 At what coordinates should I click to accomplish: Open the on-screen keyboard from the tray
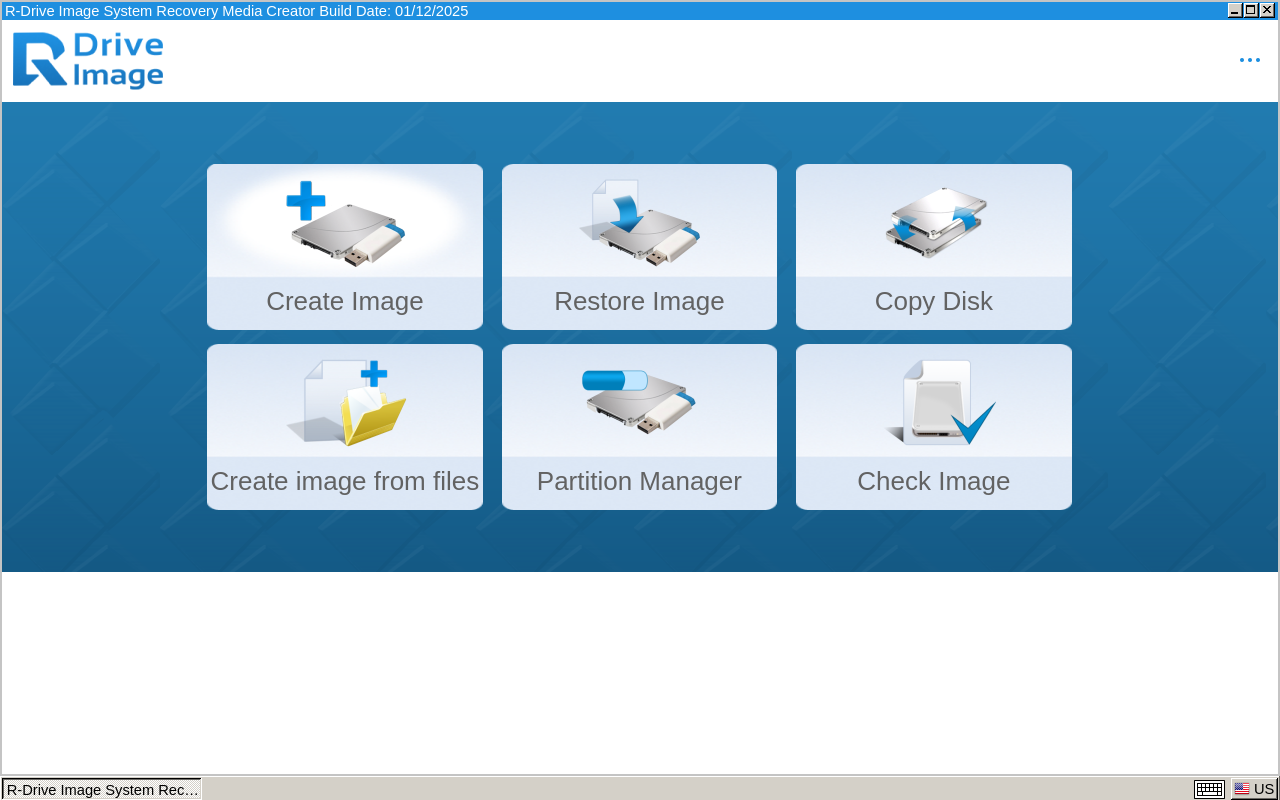(1209, 789)
